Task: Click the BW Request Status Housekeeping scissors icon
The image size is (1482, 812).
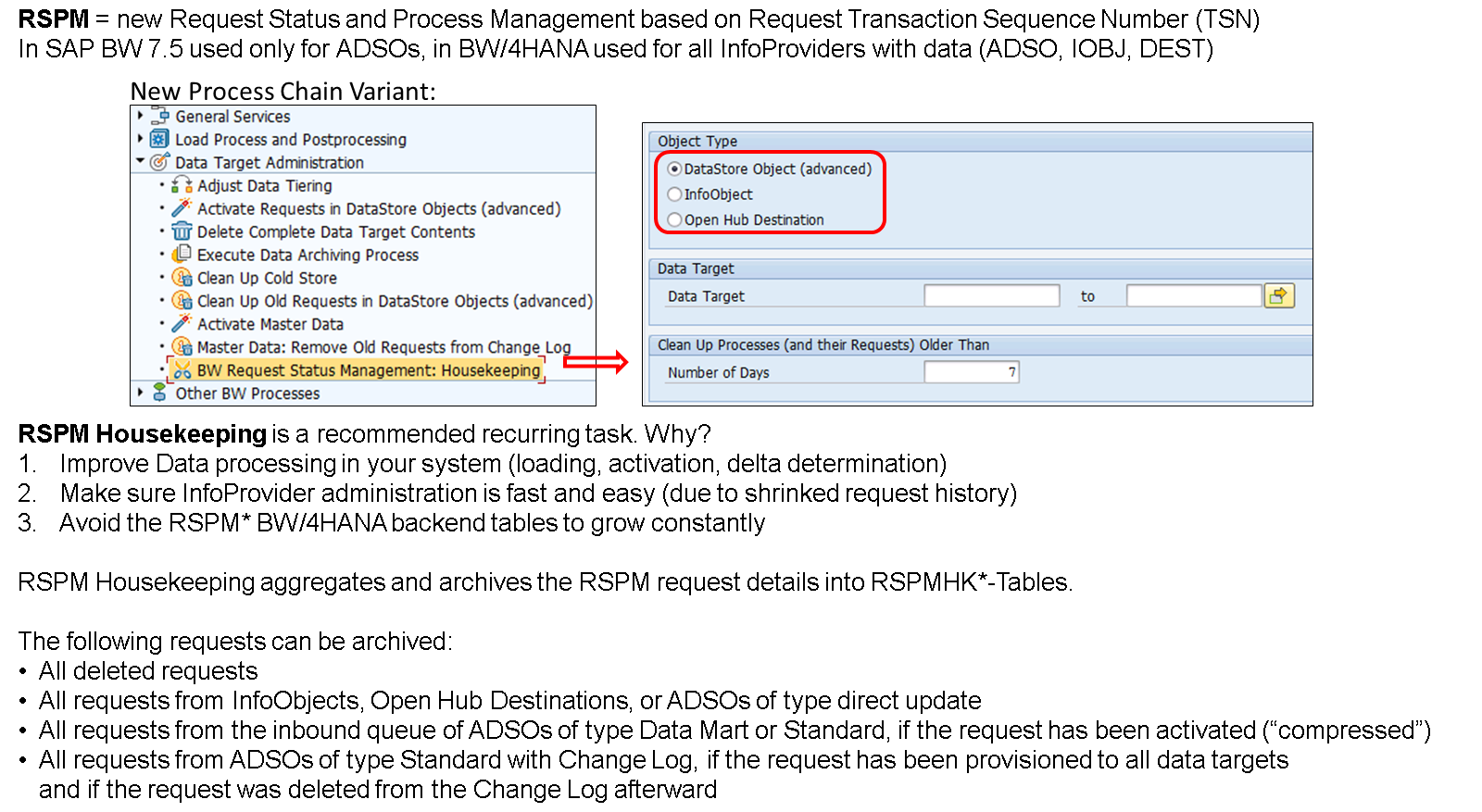Action: click(182, 370)
